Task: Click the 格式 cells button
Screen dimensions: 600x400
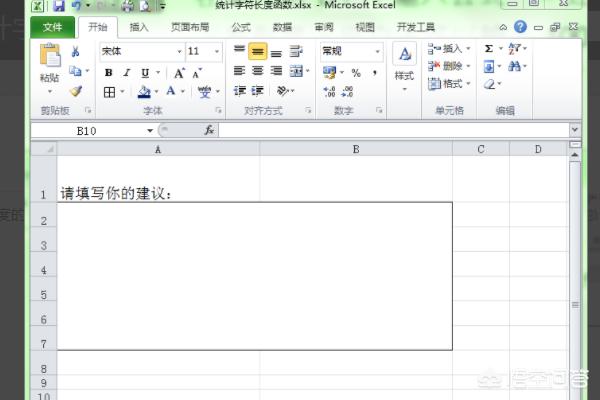Action: [446, 84]
